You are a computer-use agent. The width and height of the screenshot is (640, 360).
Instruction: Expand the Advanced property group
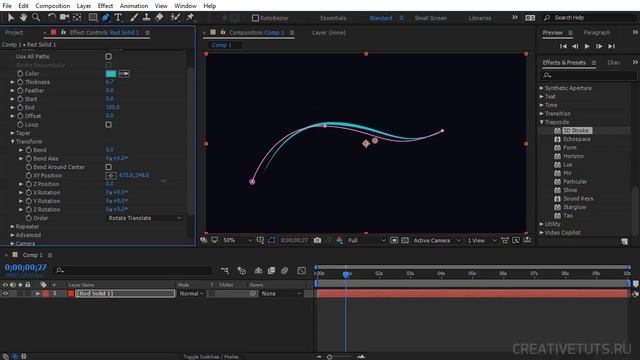coord(12,235)
